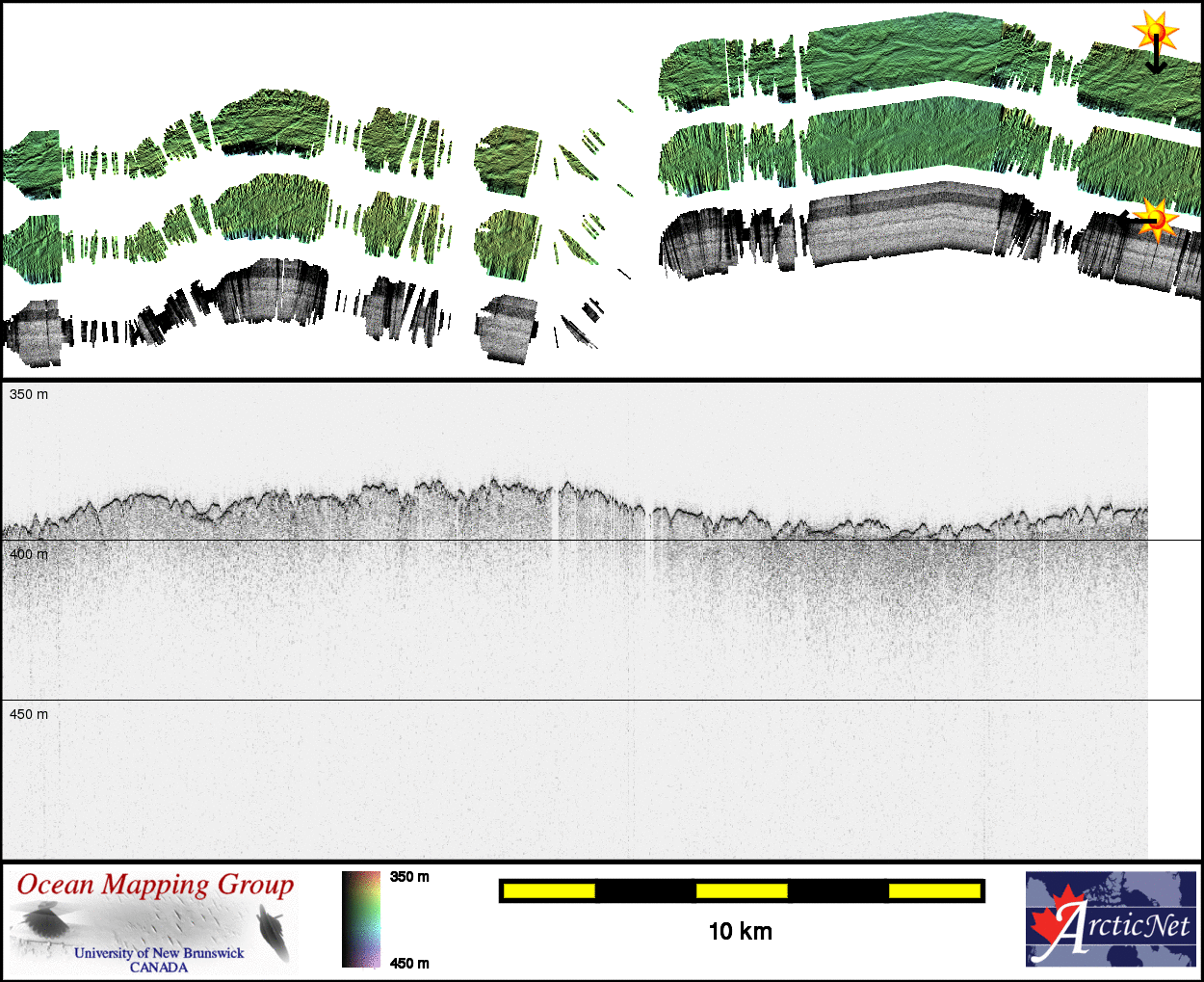Click the vertical white gap in the seafloor profile
This screenshot has height=982, width=1204.
pyautogui.click(x=557, y=511)
